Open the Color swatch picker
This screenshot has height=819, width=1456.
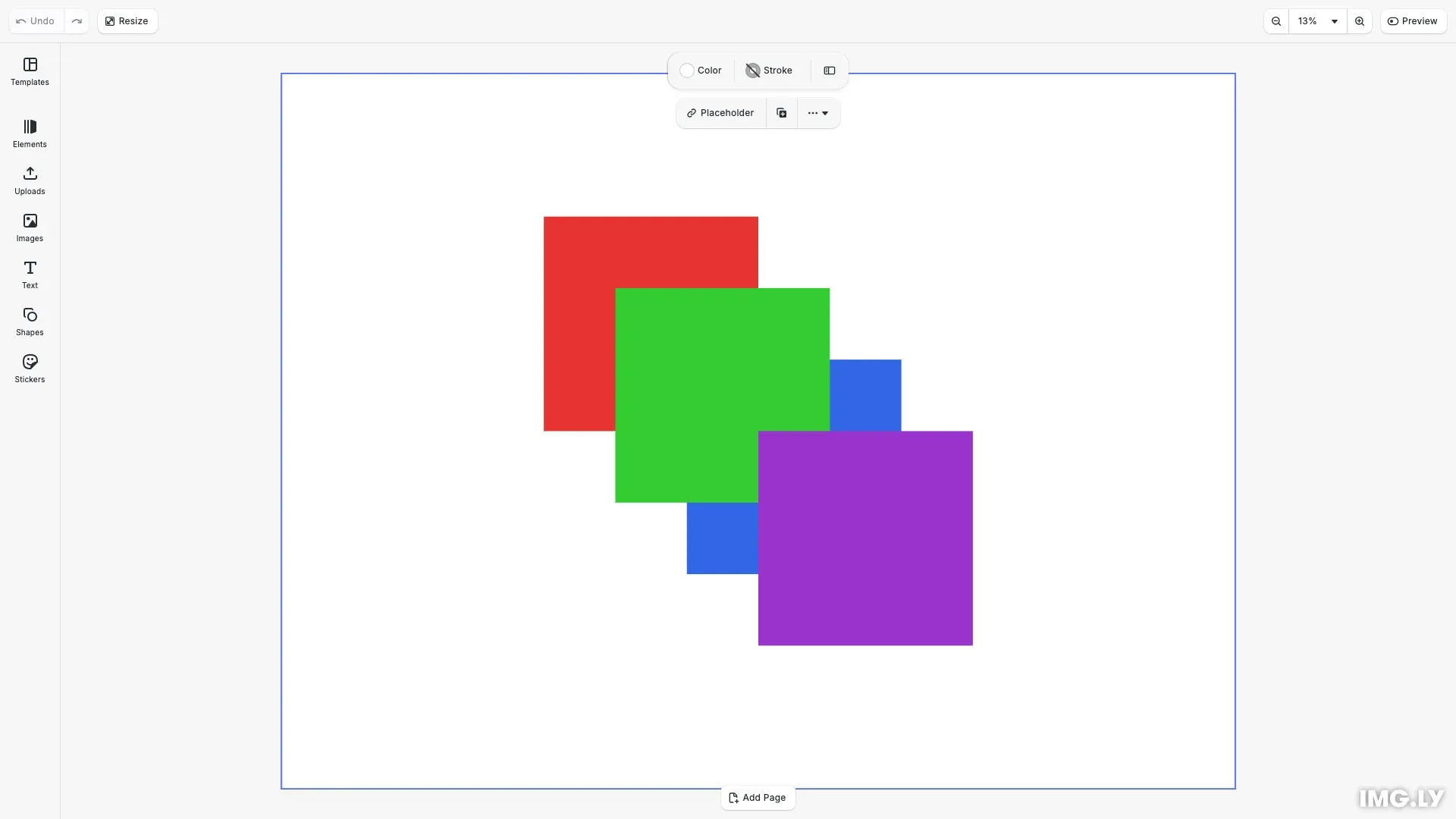click(x=686, y=70)
